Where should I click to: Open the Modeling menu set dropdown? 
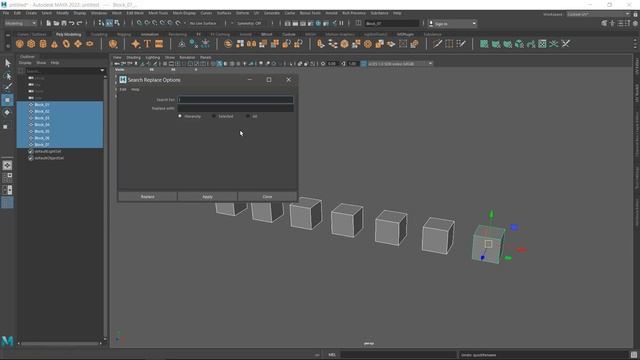click(x=21, y=23)
